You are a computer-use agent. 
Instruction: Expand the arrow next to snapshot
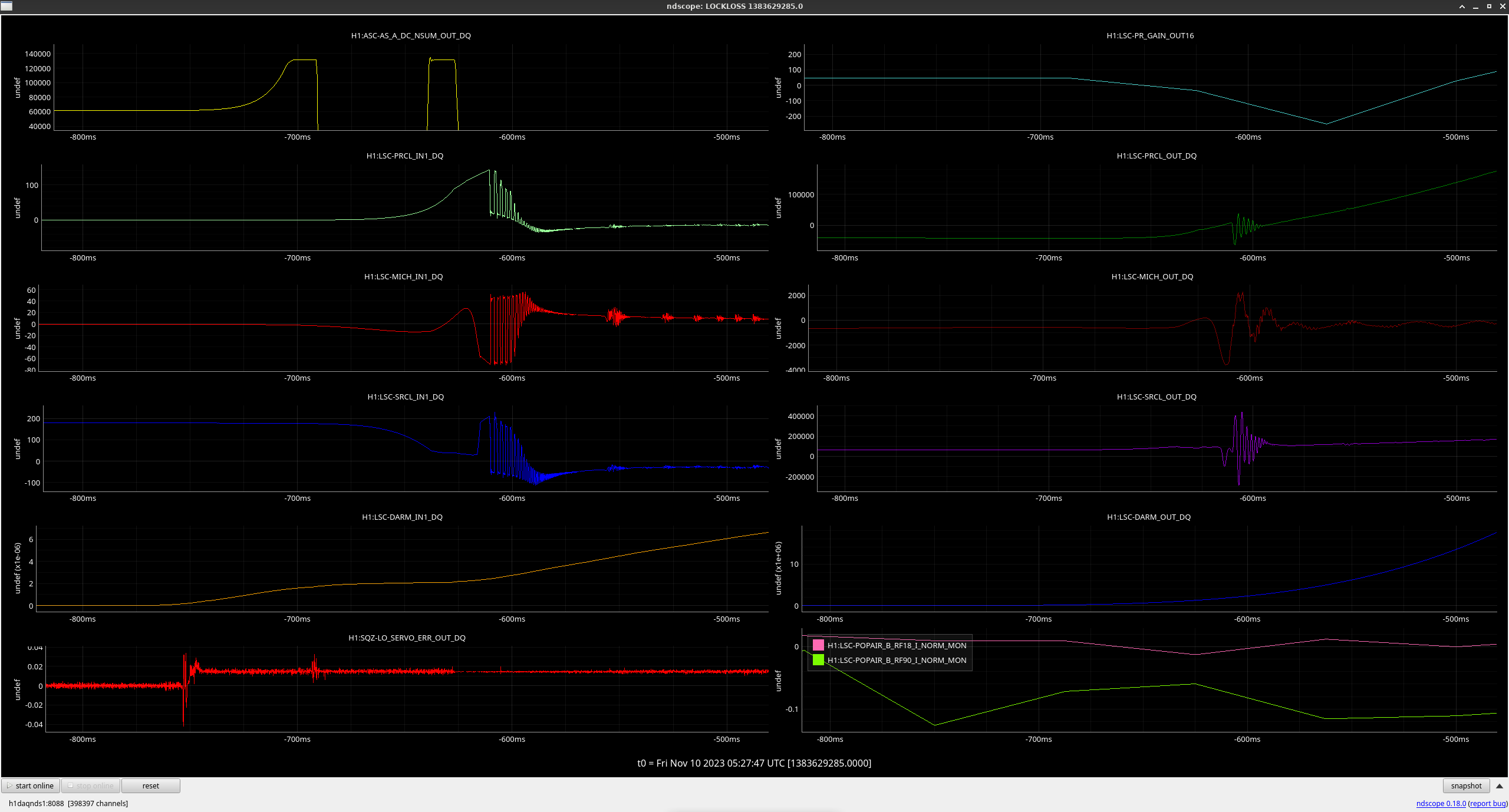tap(1499, 786)
